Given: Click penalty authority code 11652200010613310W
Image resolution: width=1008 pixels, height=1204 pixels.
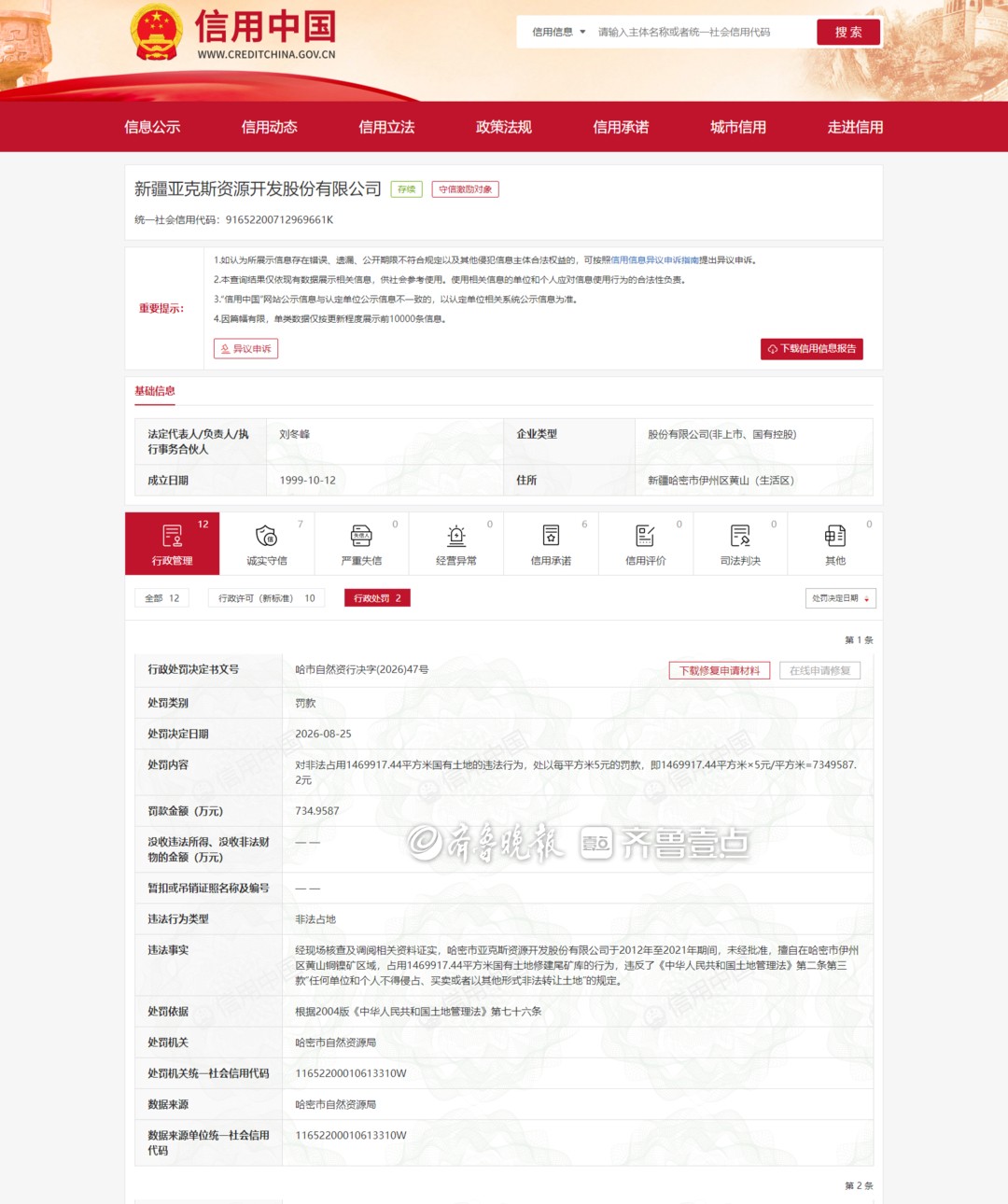Looking at the screenshot, I should point(351,1073).
